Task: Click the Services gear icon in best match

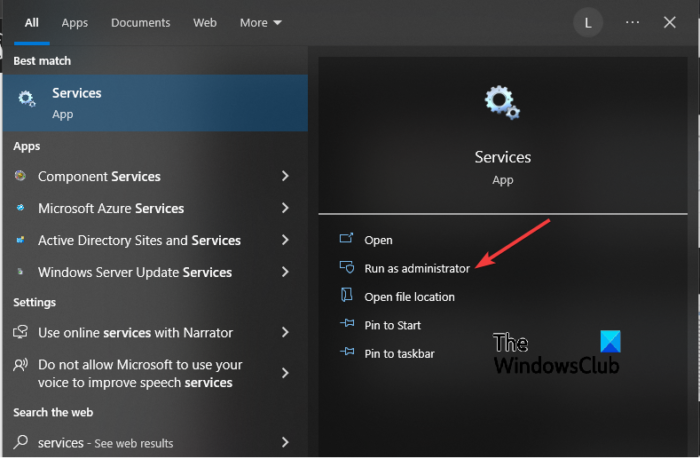Action: (26, 98)
